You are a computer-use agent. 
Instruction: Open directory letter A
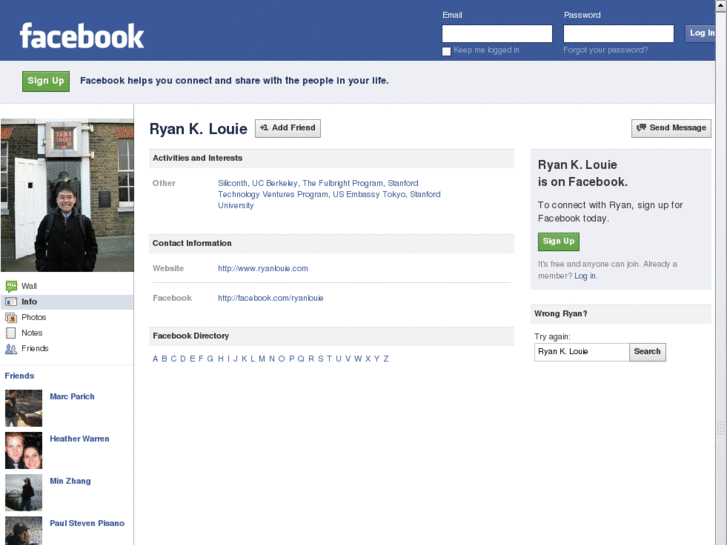pos(155,359)
